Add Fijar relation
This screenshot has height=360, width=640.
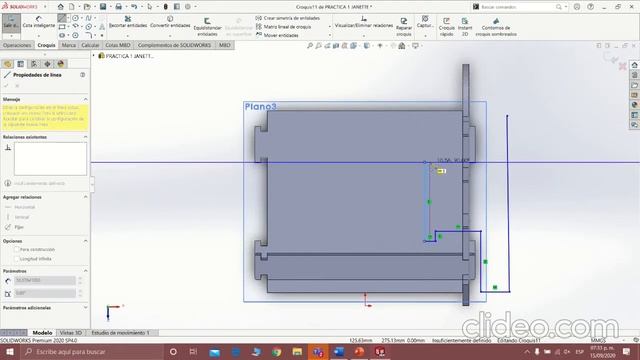pos(14,227)
